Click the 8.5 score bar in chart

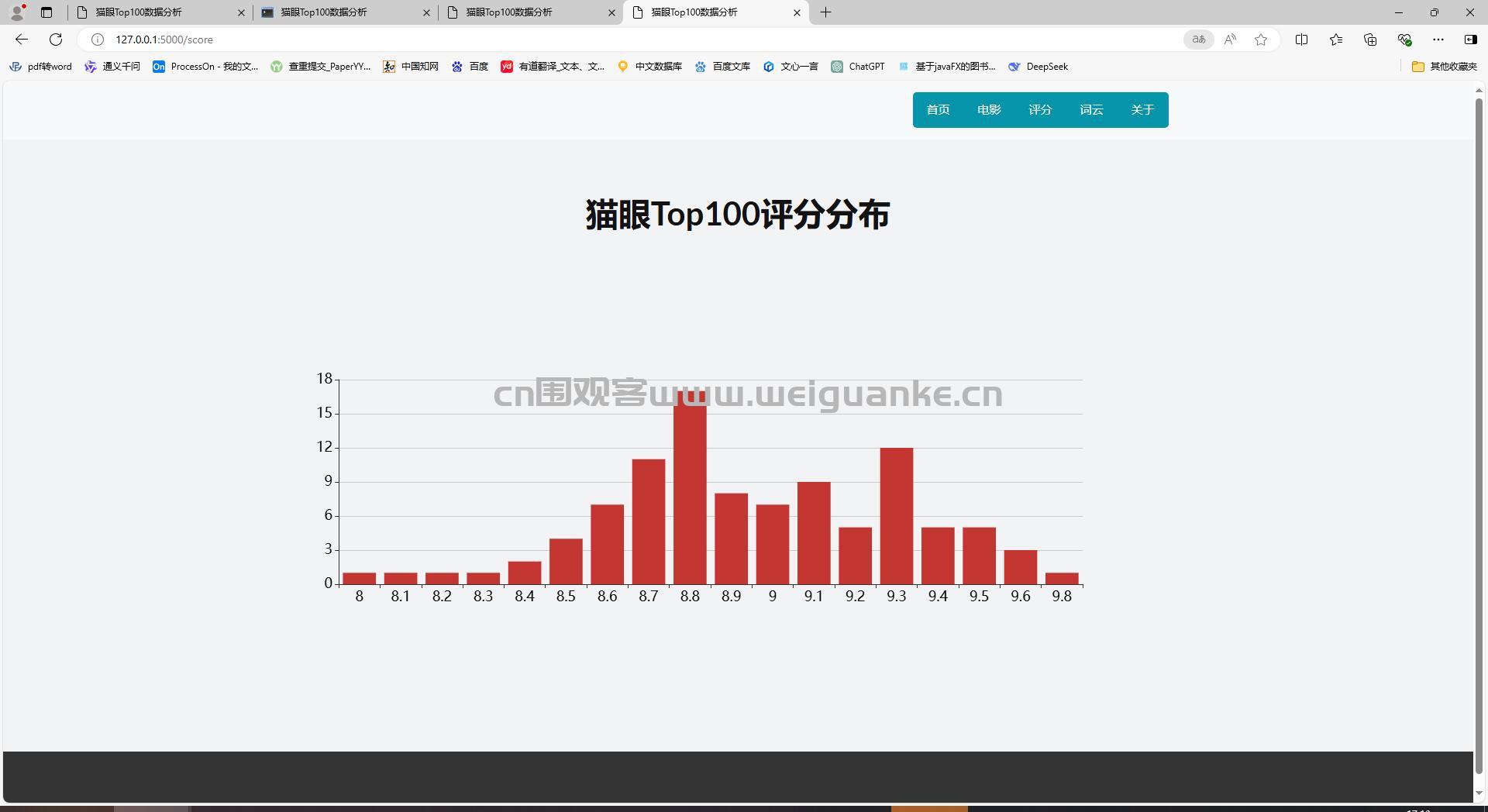(x=566, y=562)
